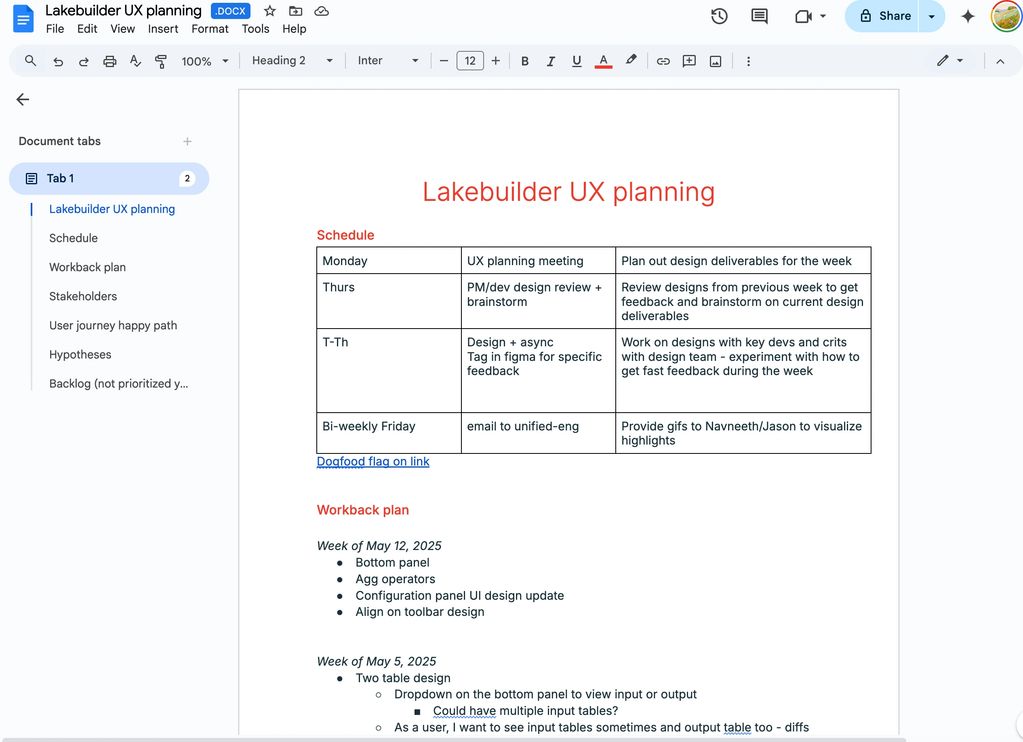Undo the last action
Screen dimensions: 1023x742
point(58,61)
